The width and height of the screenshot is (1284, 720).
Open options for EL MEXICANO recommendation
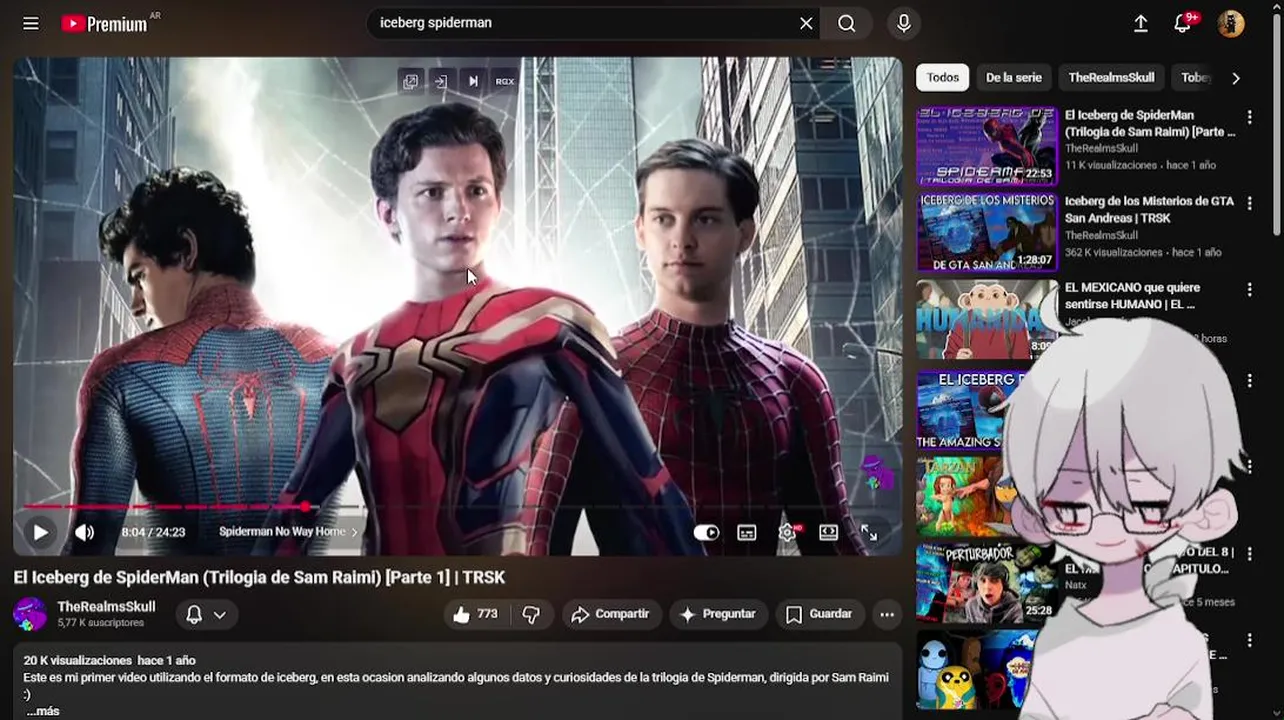[1249, 290]
